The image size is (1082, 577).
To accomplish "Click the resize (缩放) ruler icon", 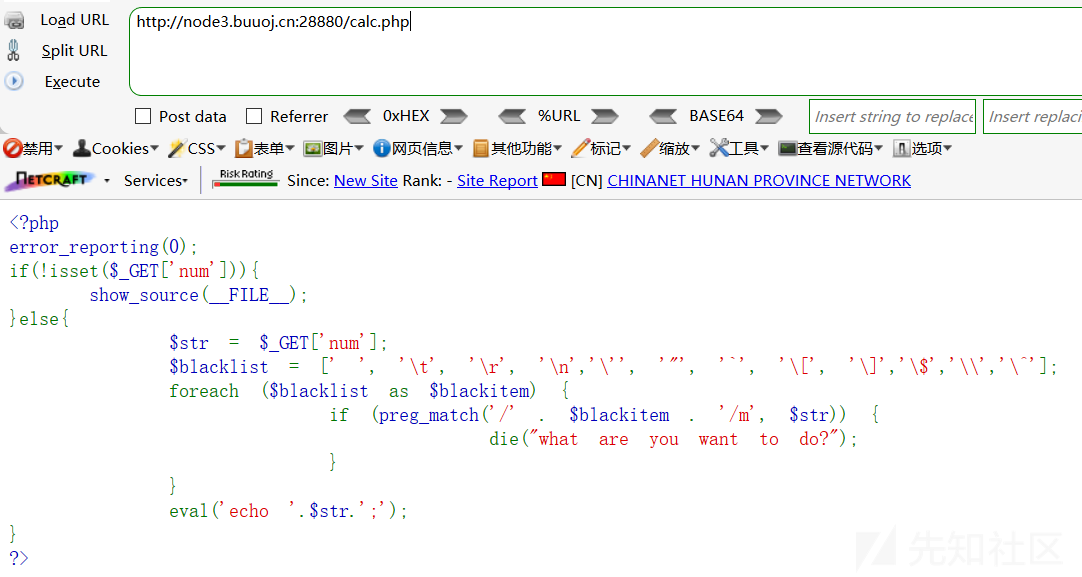I will [x=649, y=148].
